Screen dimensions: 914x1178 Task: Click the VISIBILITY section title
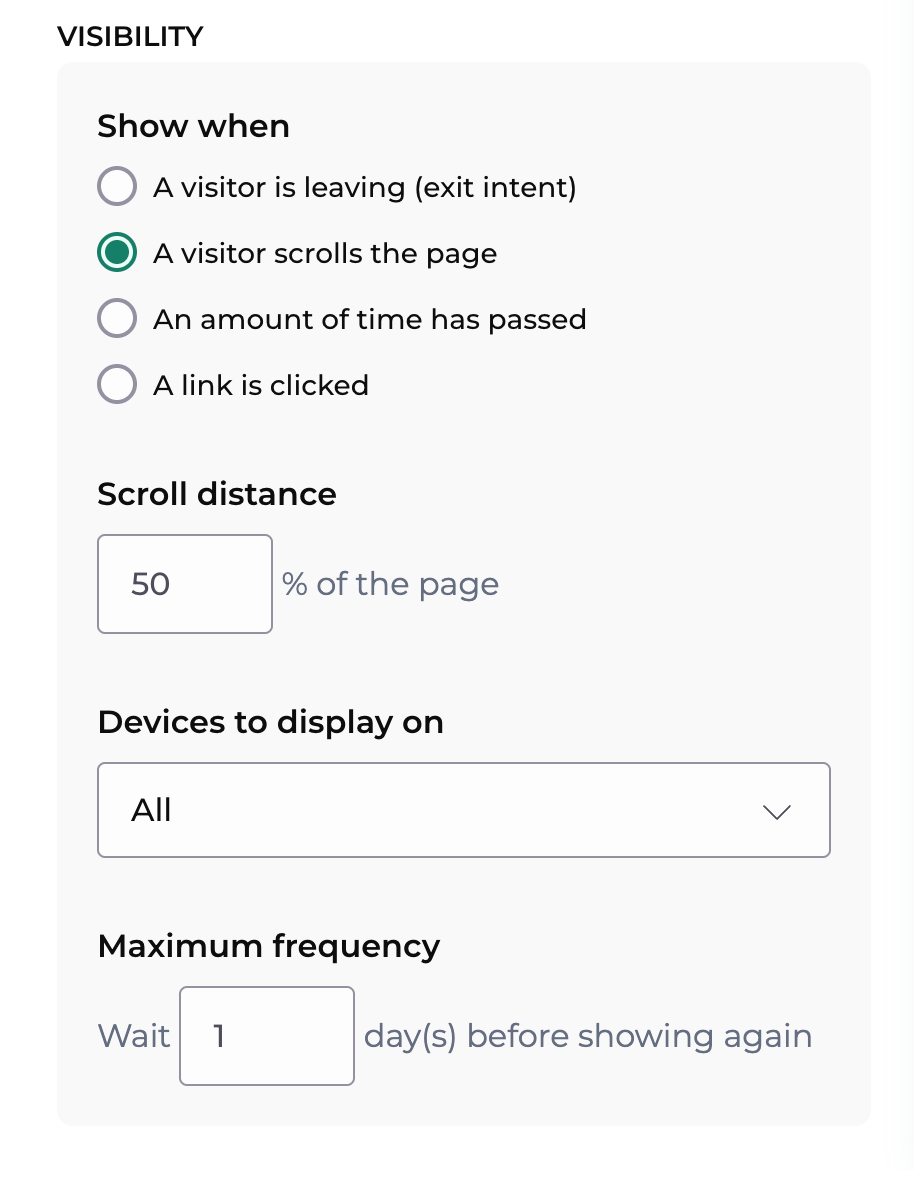click(130, 36)
